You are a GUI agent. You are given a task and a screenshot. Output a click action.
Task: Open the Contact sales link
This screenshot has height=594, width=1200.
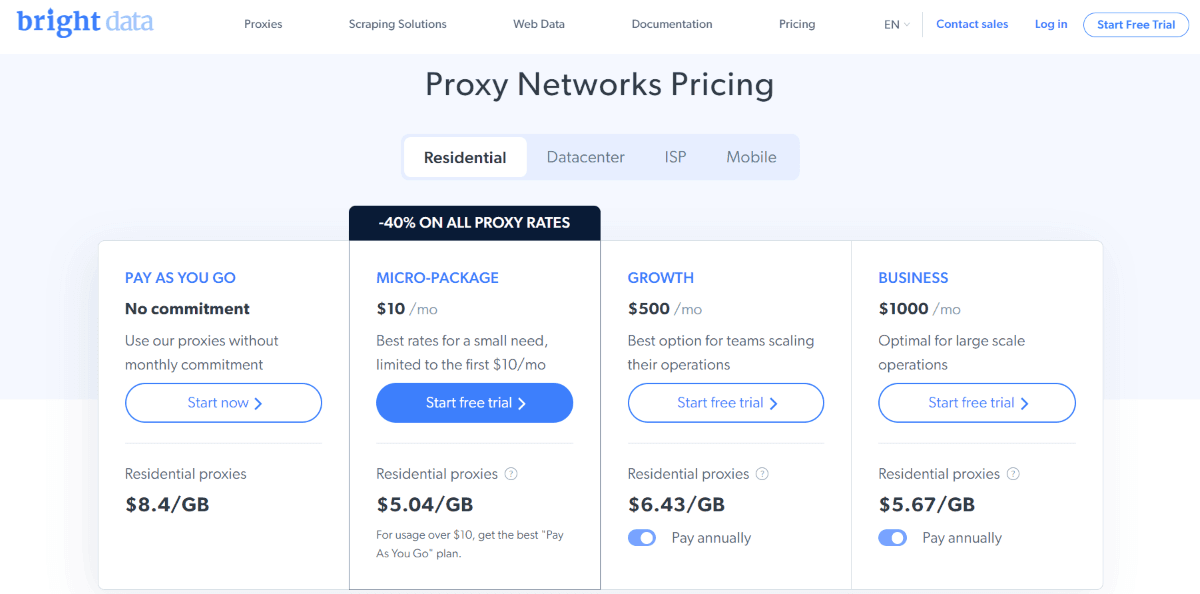click(972, 24)
